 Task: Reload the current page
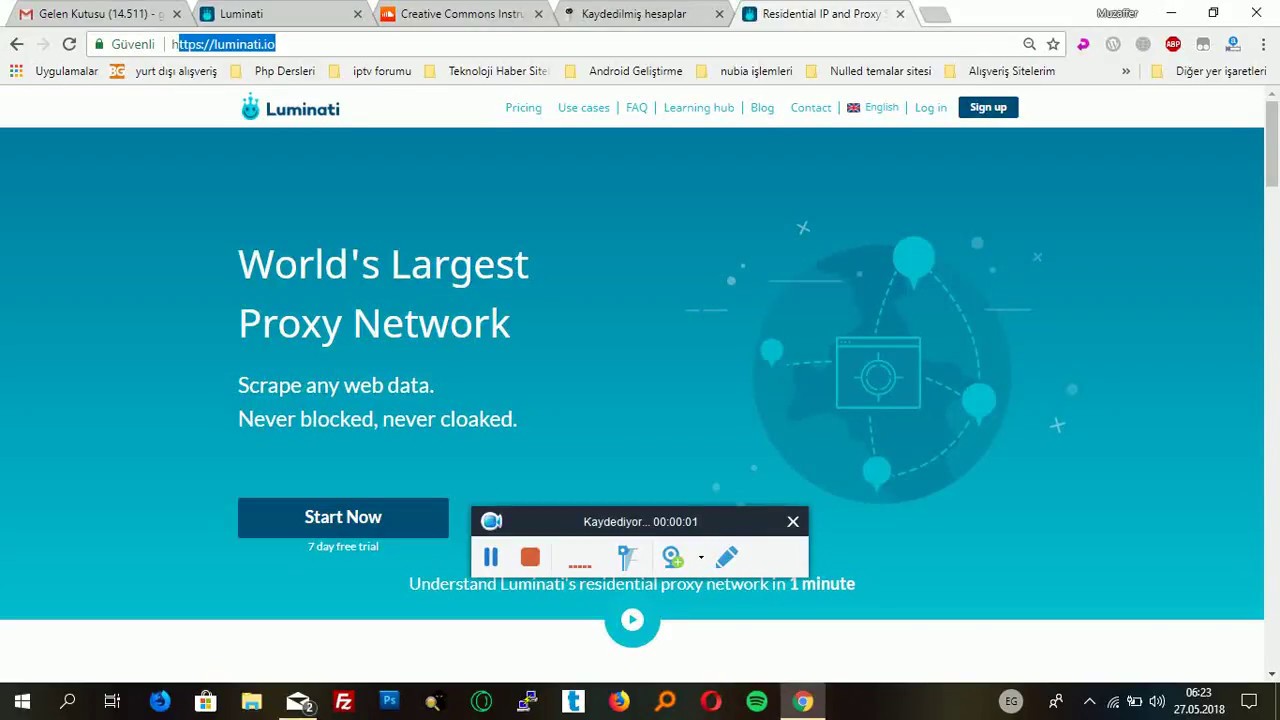69,44
